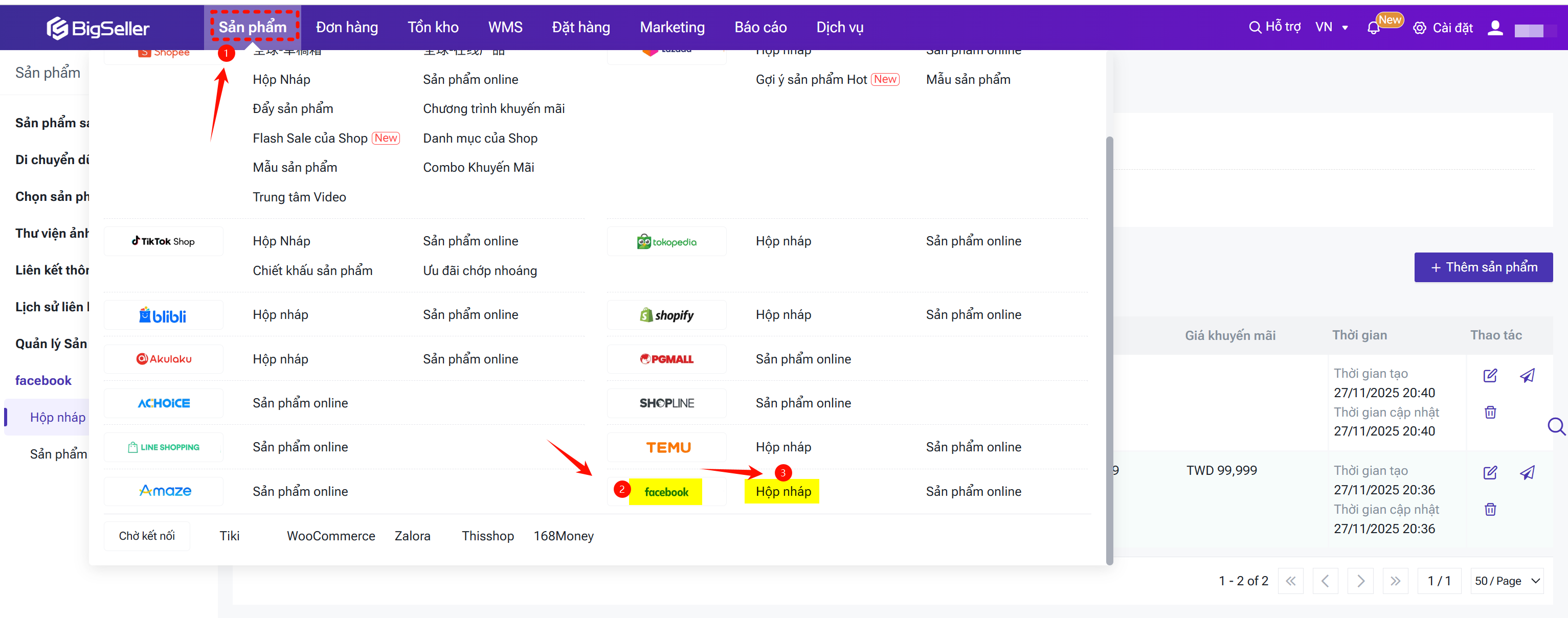Go to next page arrow in pagination
The width and height of the screenshot is (1568, 618).
click(1360, 580)
